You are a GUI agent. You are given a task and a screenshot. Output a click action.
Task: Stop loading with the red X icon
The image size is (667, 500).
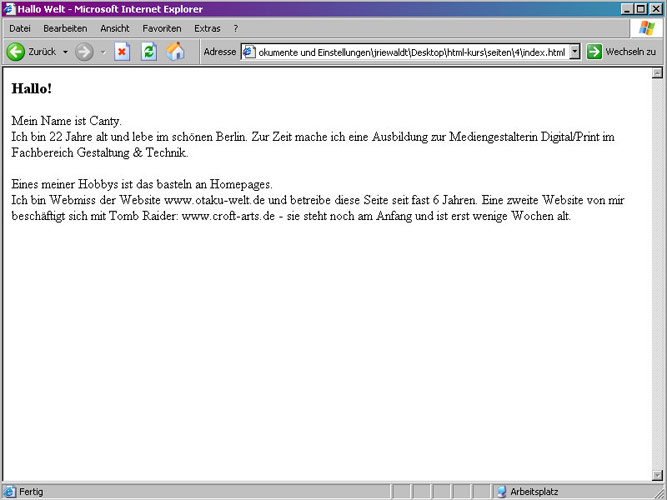click(x=122, y=52)
